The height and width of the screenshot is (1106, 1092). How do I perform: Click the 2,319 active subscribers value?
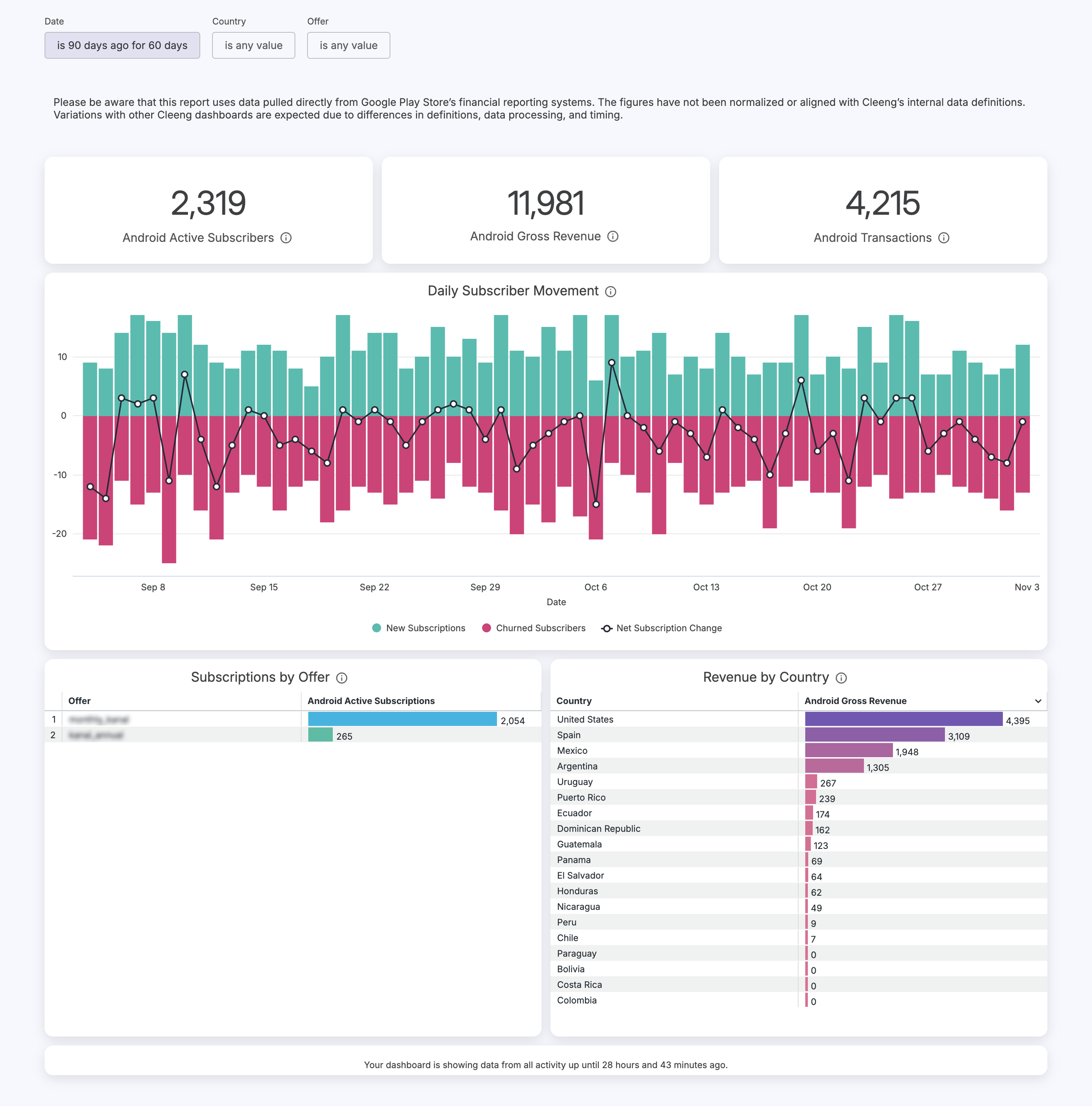pyautogui.click(x=208, y=203)
